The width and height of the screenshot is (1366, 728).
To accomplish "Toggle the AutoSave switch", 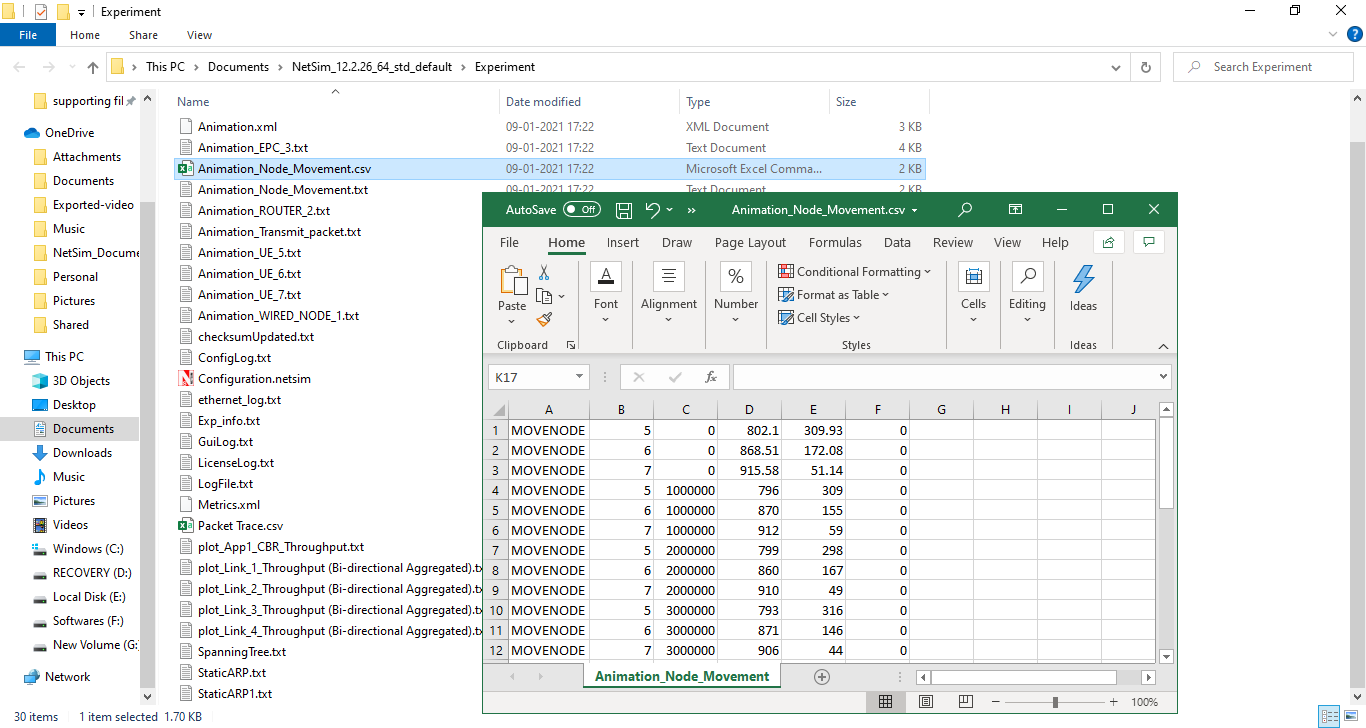I will [581, 210].
